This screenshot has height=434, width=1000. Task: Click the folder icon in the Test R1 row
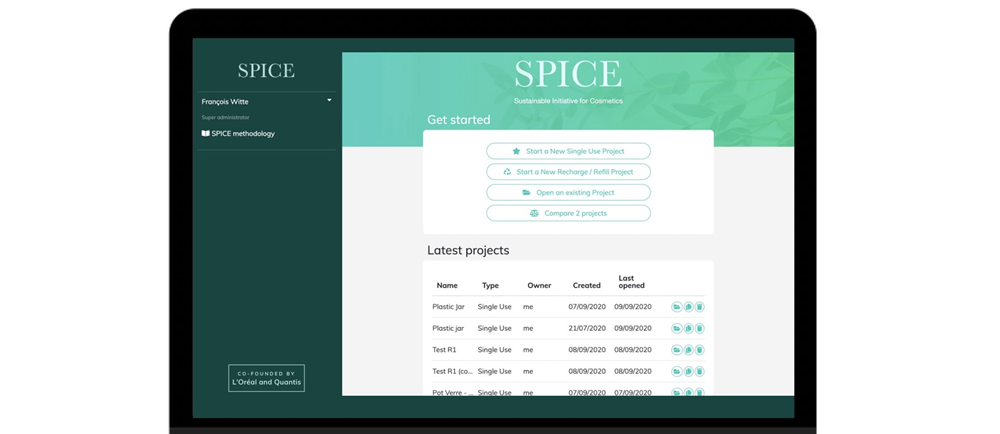pyautogui.click(x=677, y=350)
